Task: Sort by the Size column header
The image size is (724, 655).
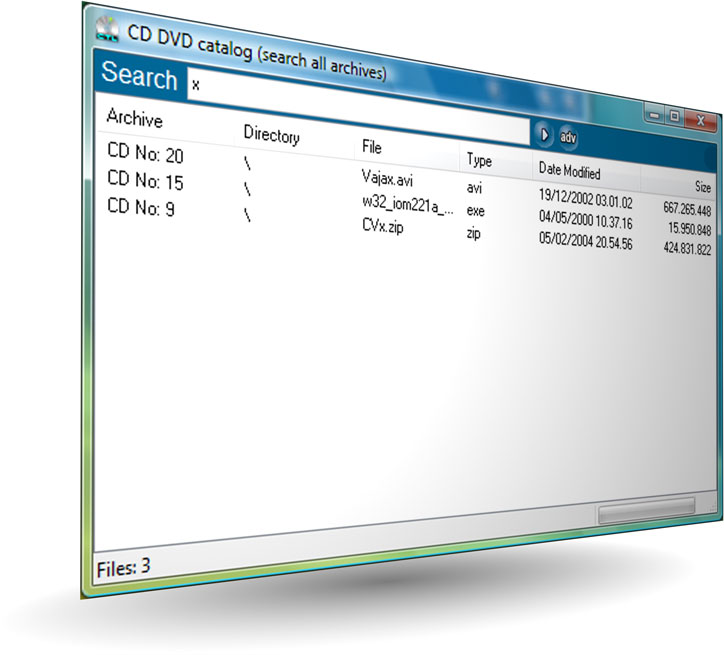Action: coord(703,187)
